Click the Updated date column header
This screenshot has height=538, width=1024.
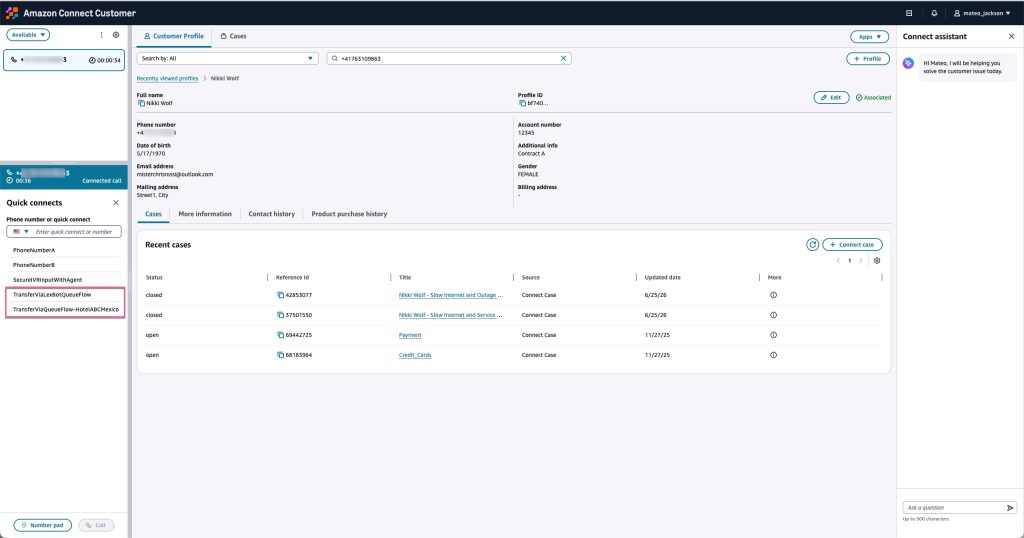pos(662,277)
